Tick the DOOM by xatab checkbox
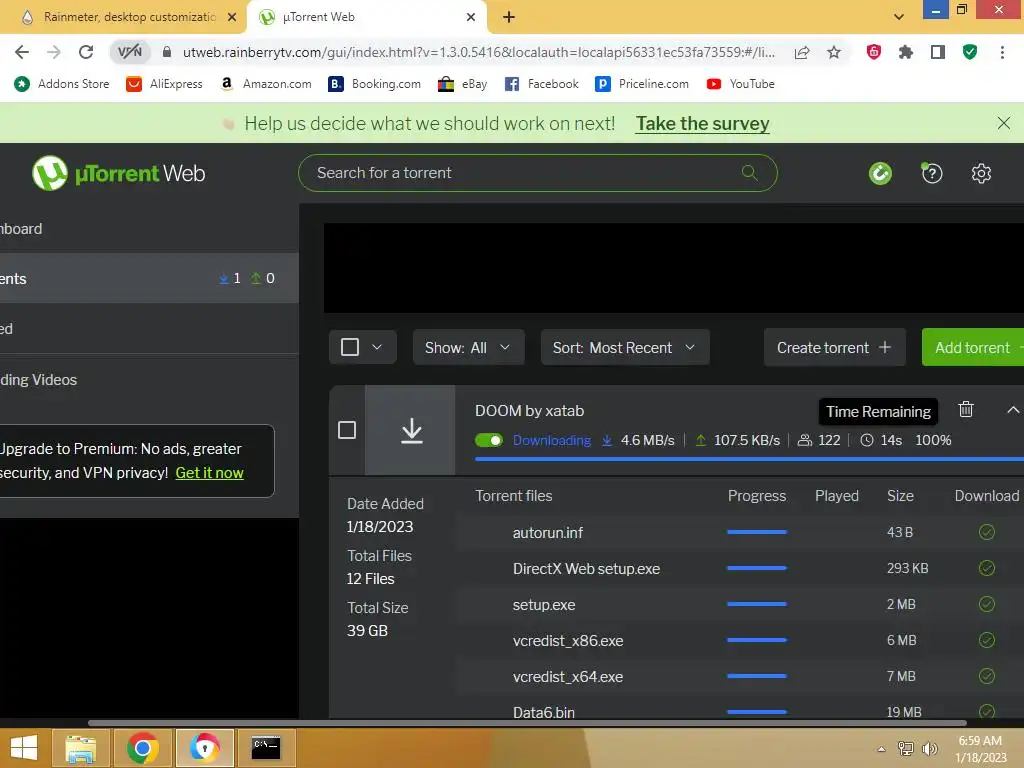The width and height of the screenshot is (1024, 768). click(347, 430)
